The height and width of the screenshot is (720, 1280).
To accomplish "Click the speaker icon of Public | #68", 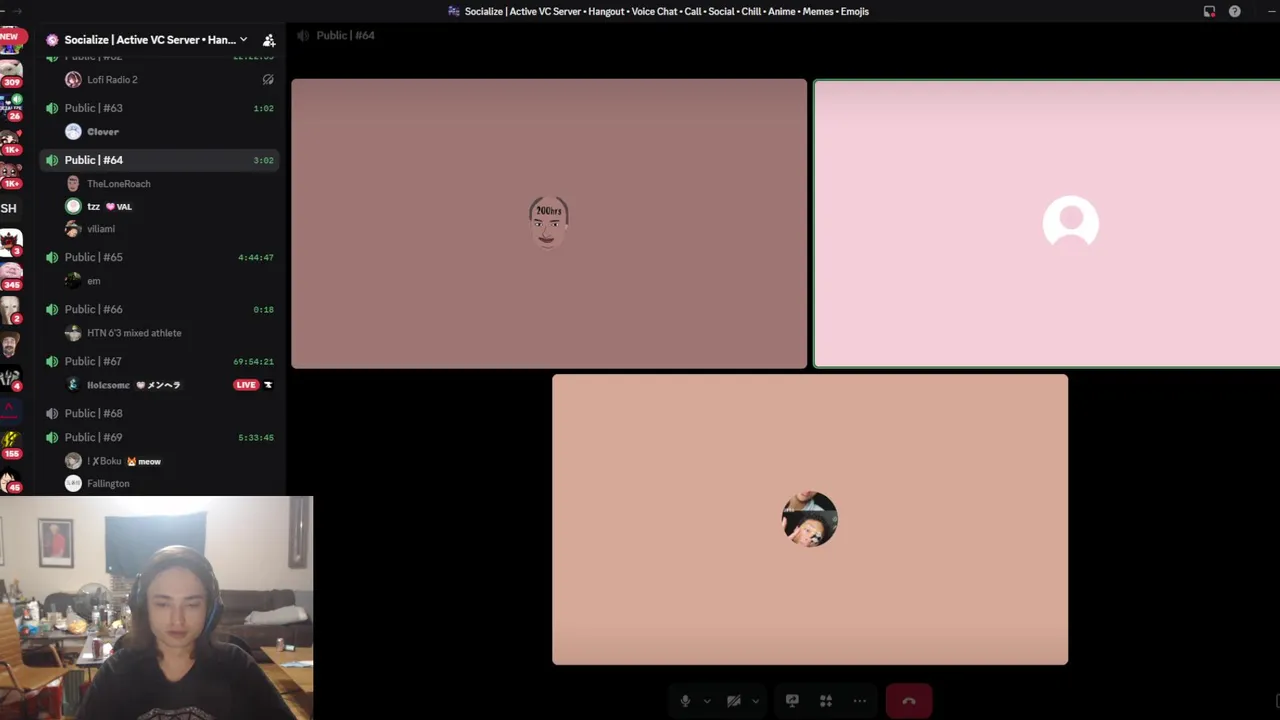I will (x=52, y=413).
